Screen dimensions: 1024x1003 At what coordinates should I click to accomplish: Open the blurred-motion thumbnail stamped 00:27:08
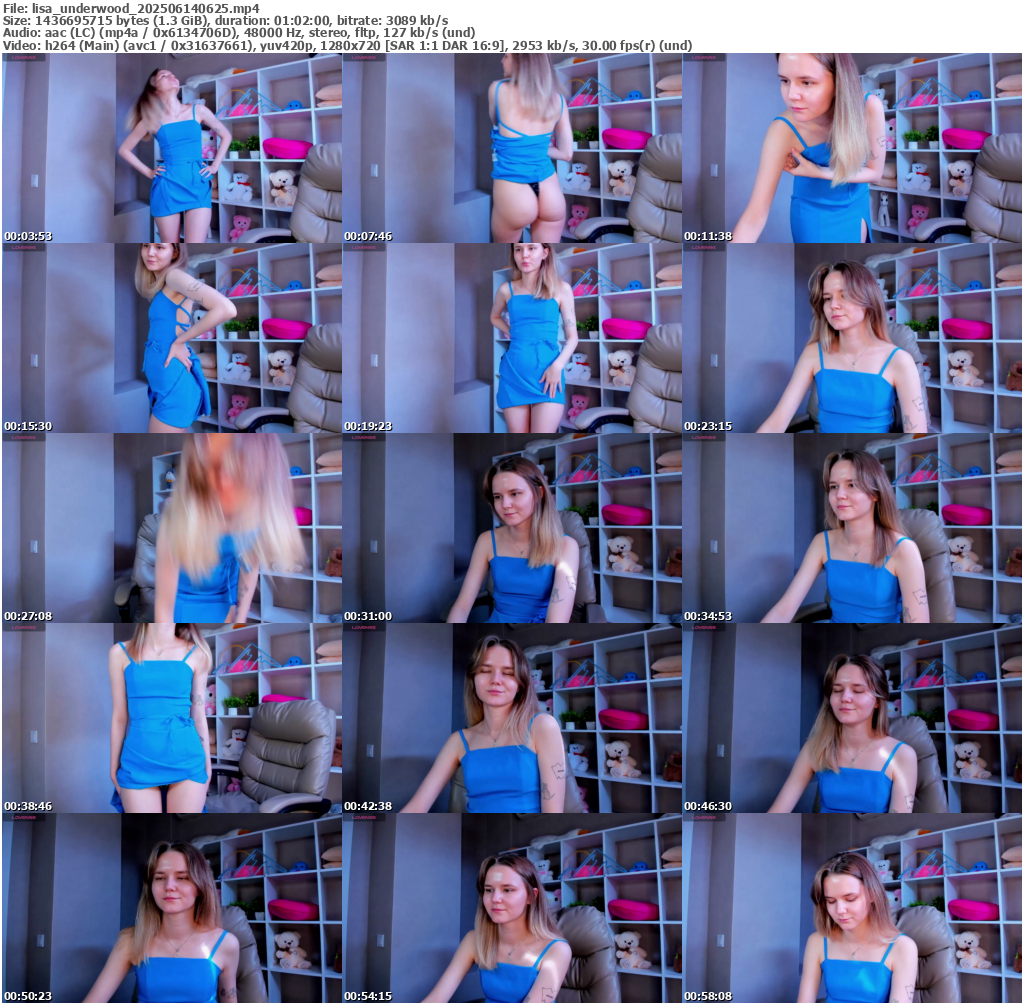click(x=172, y=528)
